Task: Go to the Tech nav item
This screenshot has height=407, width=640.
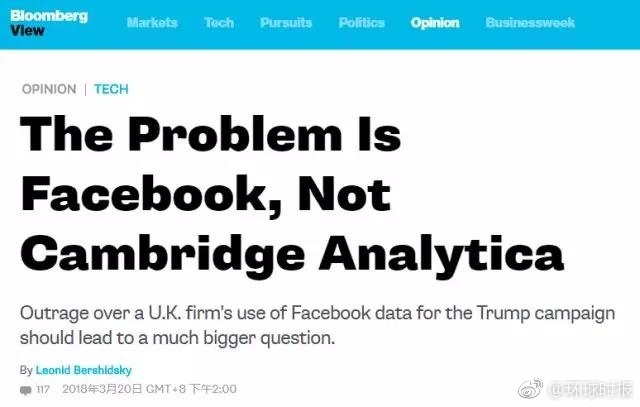Action: [219, 23]
